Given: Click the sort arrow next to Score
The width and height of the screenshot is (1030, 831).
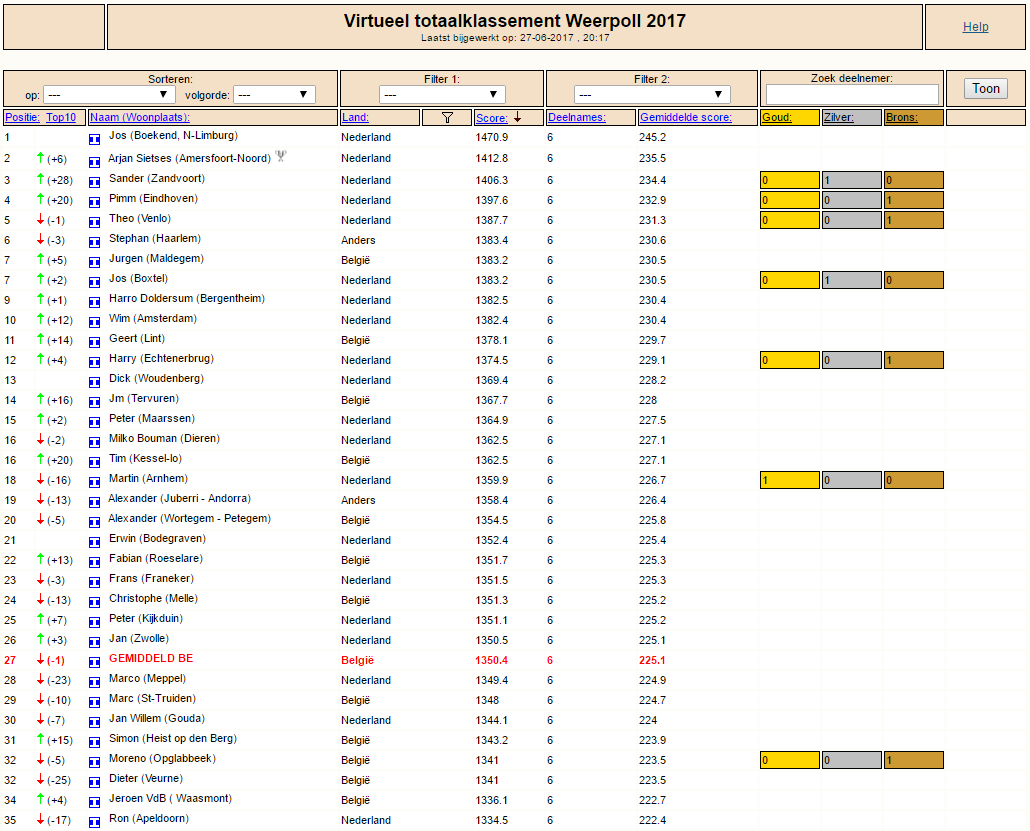Looking at the screenshot, I should coord(518,118).
